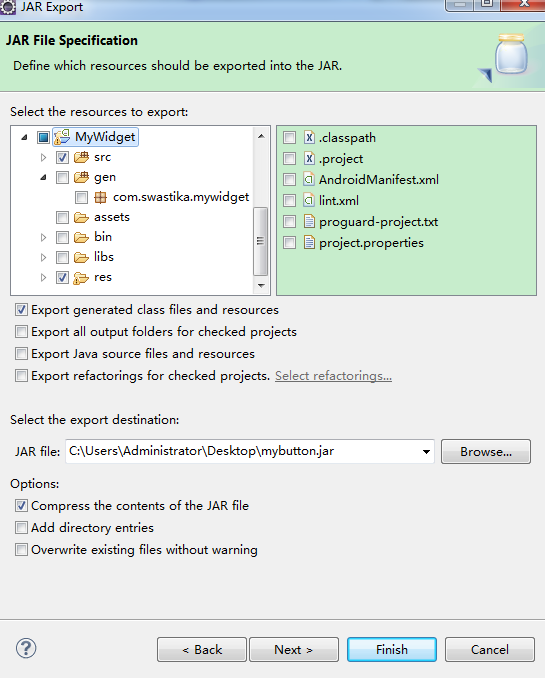Screen dimensions: 545x678
Task: Uncheck the src folder checkbox
Action: 62,157
